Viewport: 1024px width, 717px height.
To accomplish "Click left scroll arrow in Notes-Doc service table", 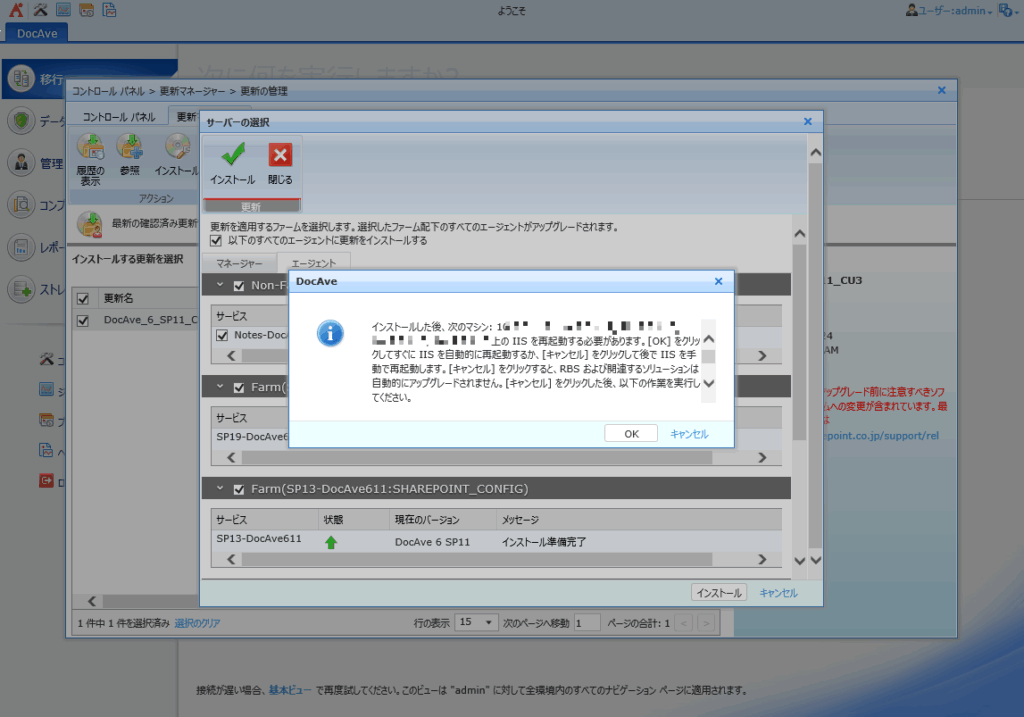I will click(231, 356).
